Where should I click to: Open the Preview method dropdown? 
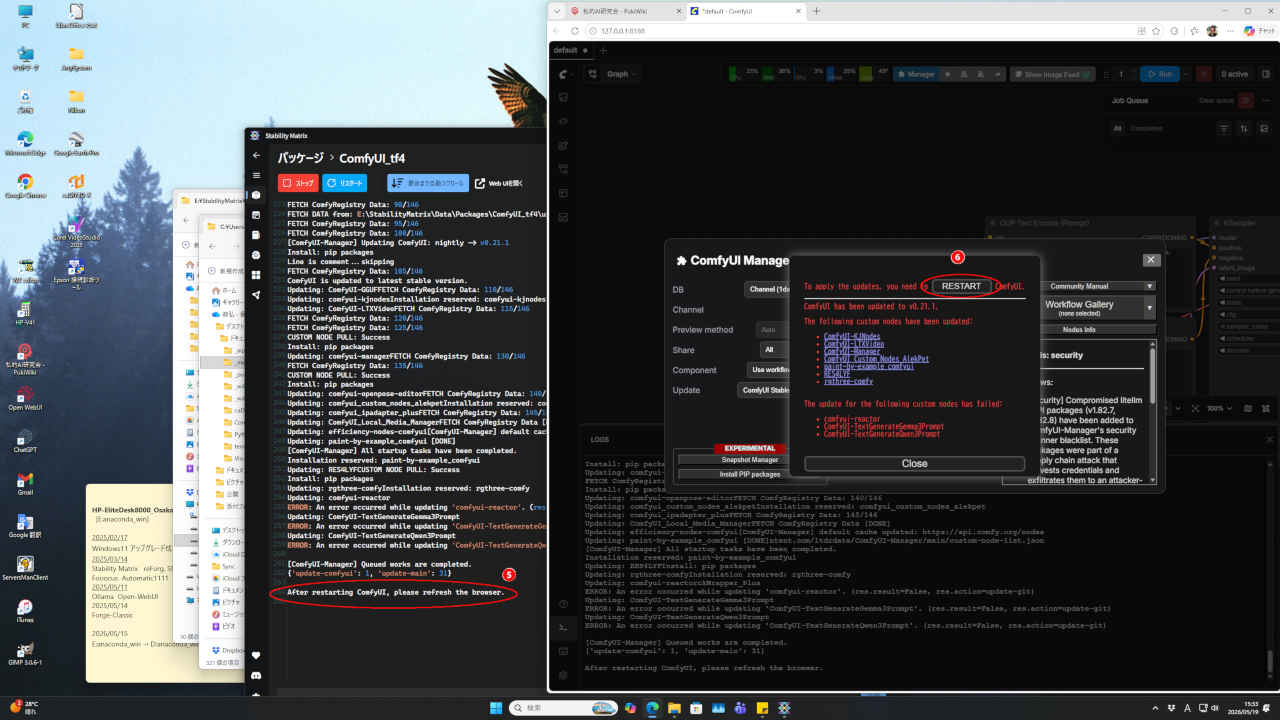tap(774, 329)
